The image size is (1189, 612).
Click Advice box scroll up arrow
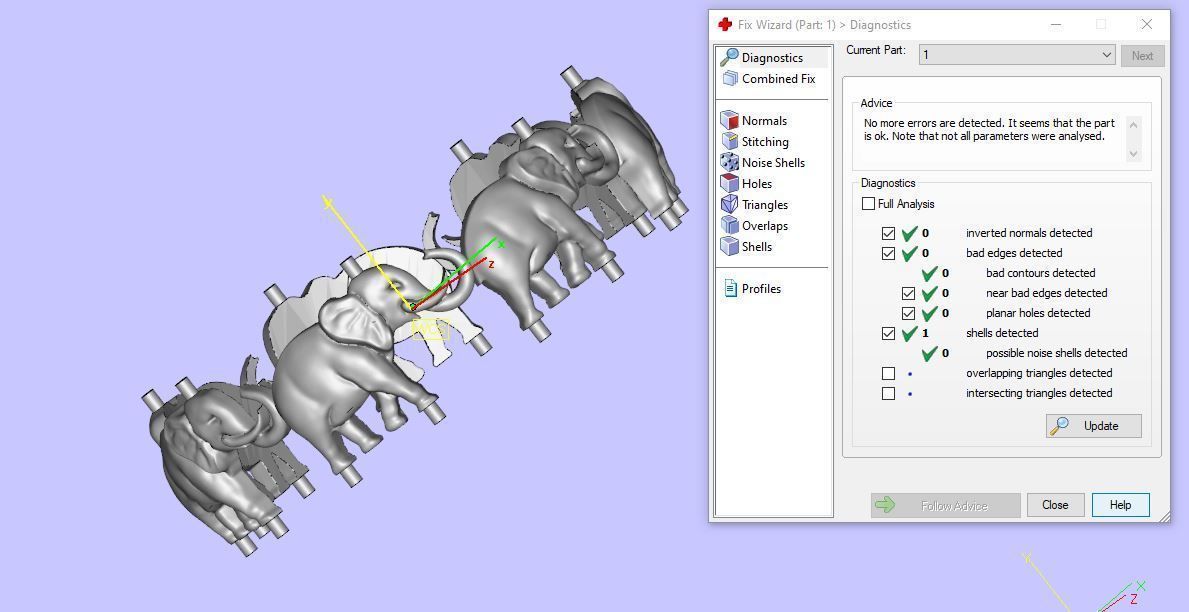point(1134,124)
